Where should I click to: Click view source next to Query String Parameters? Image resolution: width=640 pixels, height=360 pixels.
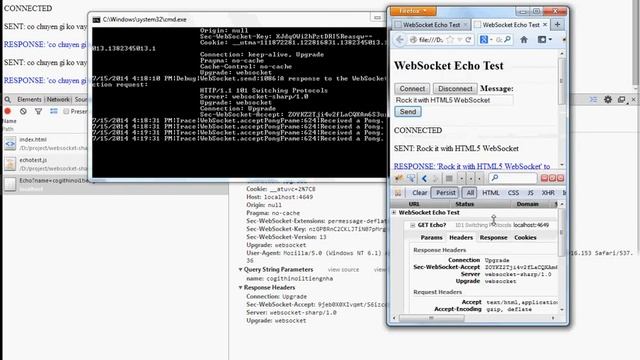(x=343, y=270)
